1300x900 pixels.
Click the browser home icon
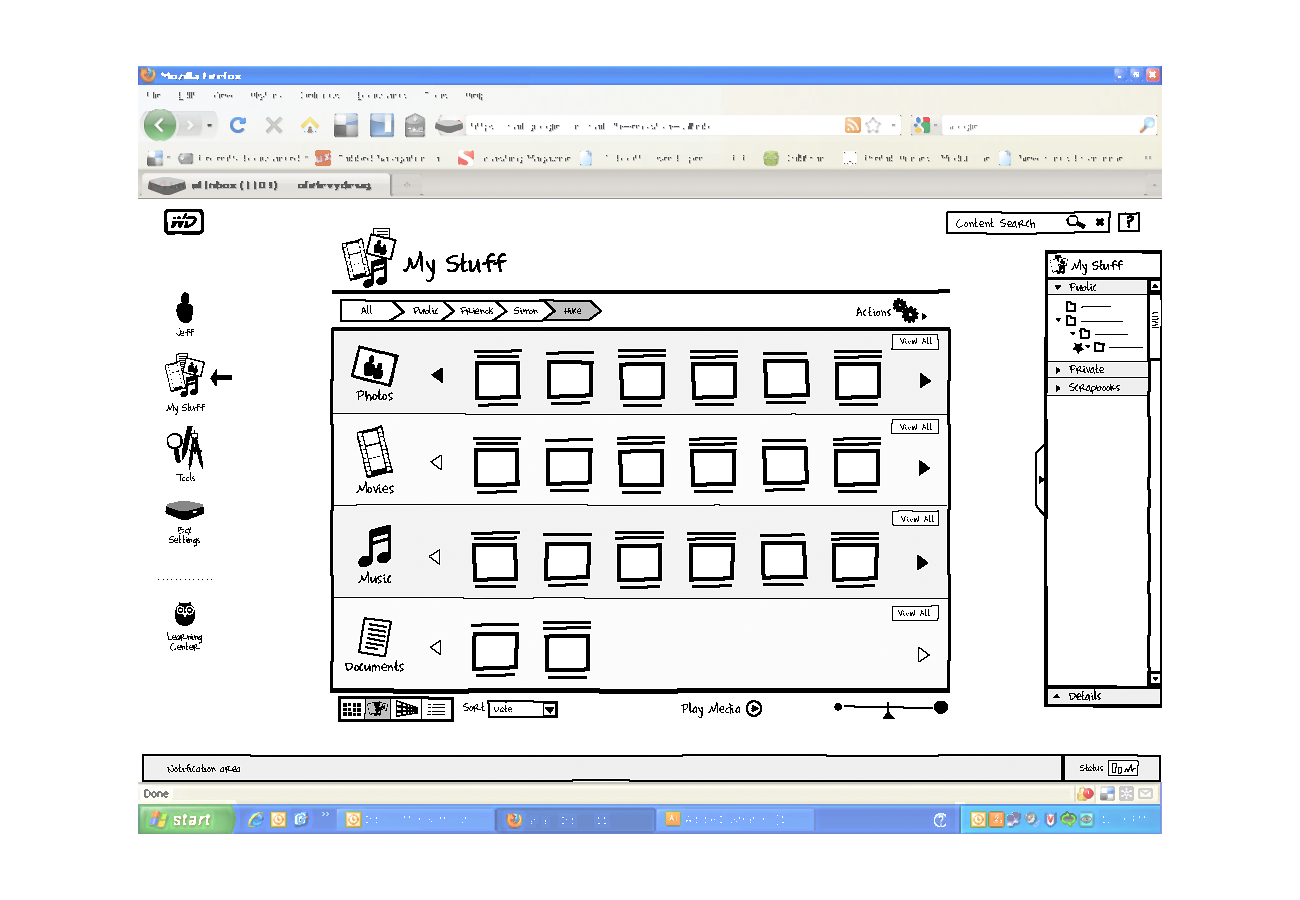(310, 125)
